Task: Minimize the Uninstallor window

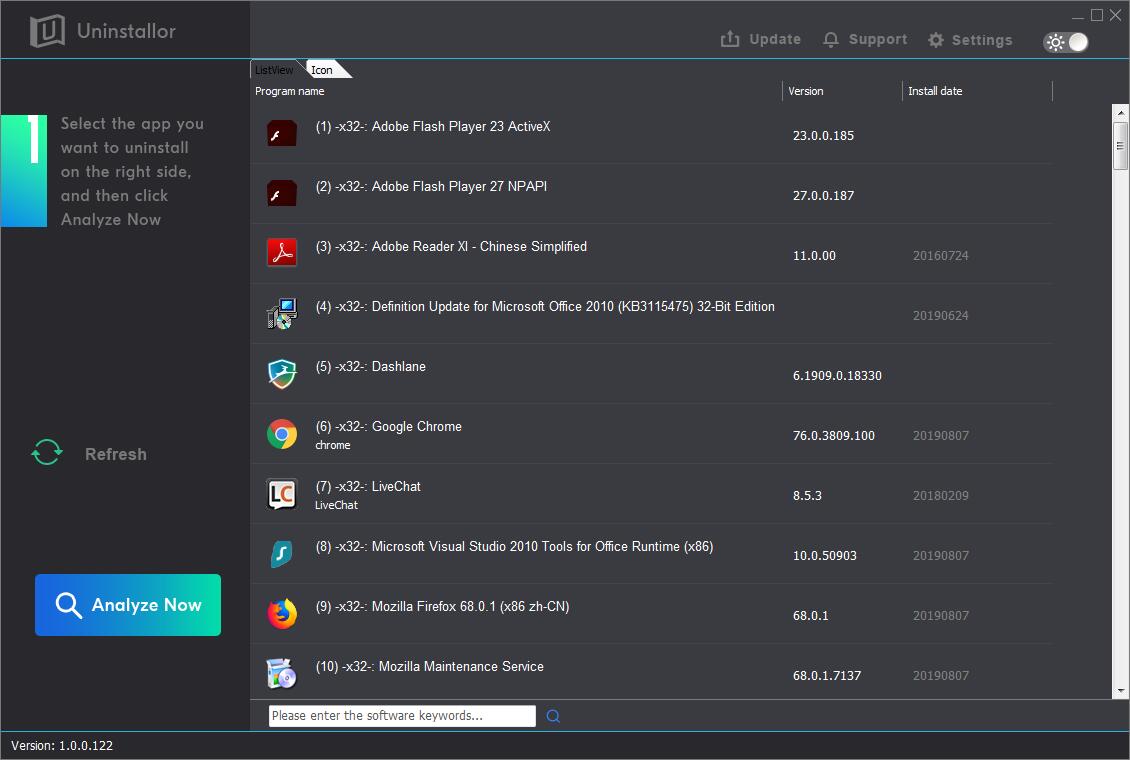Action: click(x=1078, y=16)
